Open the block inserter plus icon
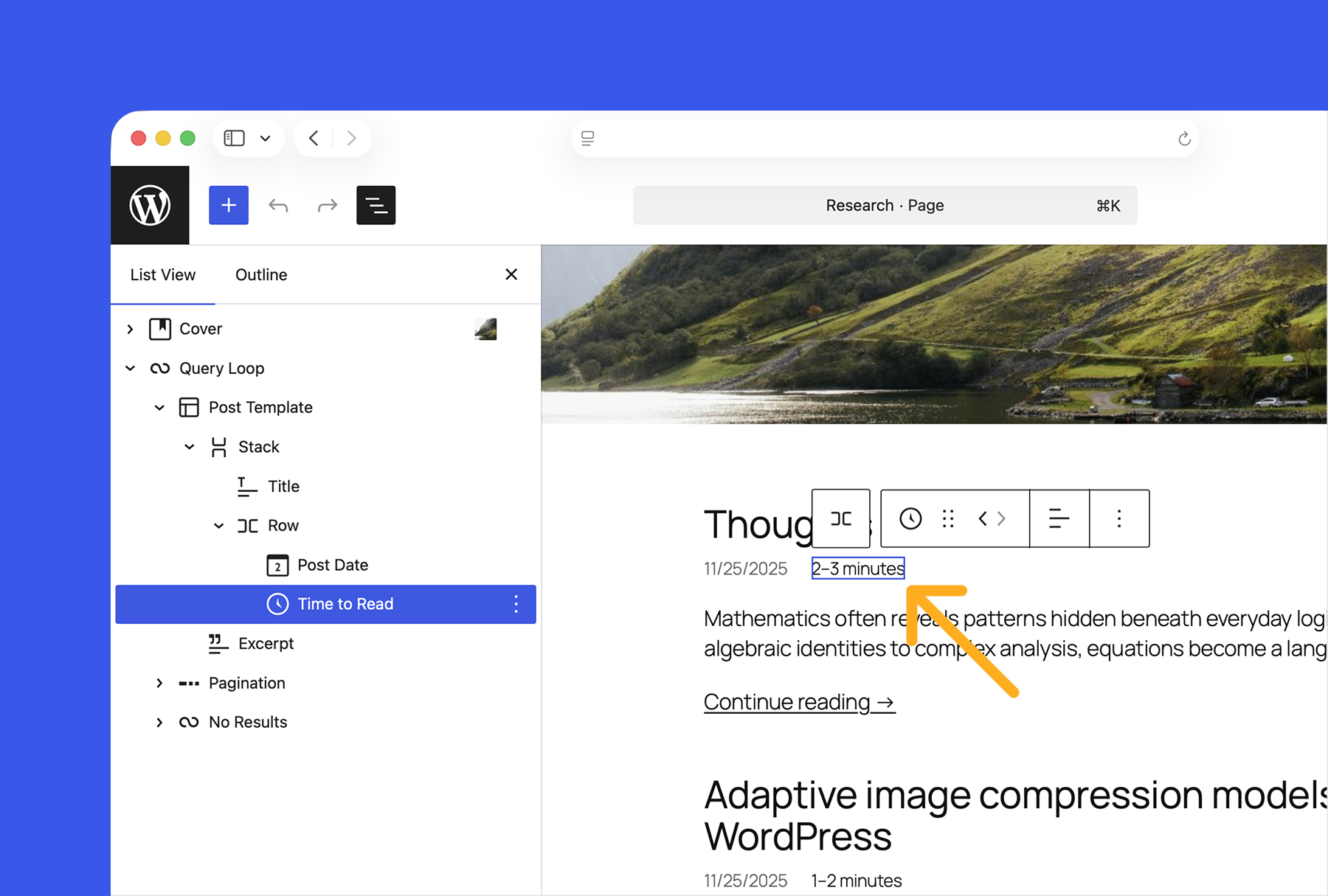Viewport: 1328px width, 896px height. (229, 205)
